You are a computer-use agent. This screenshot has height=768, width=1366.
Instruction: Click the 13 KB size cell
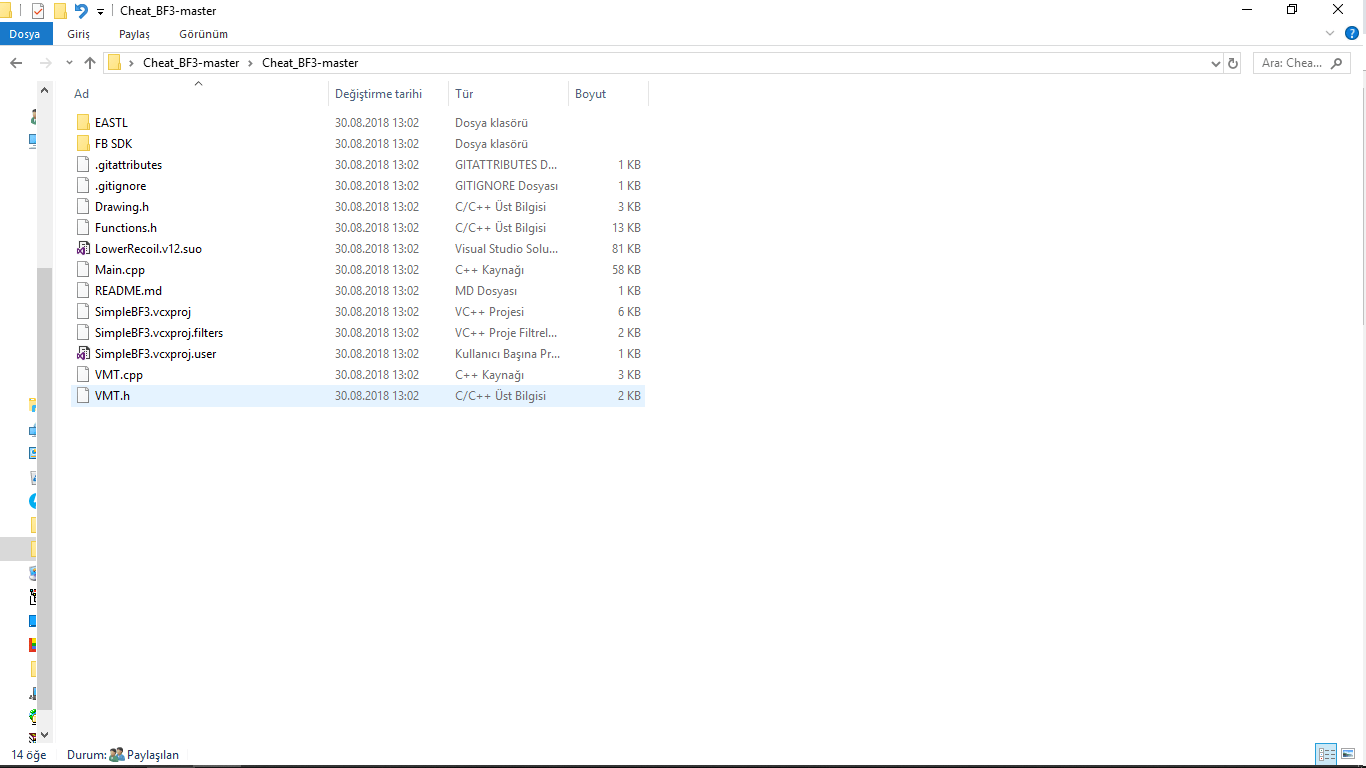pyautogui.click(x=626, y=228)
